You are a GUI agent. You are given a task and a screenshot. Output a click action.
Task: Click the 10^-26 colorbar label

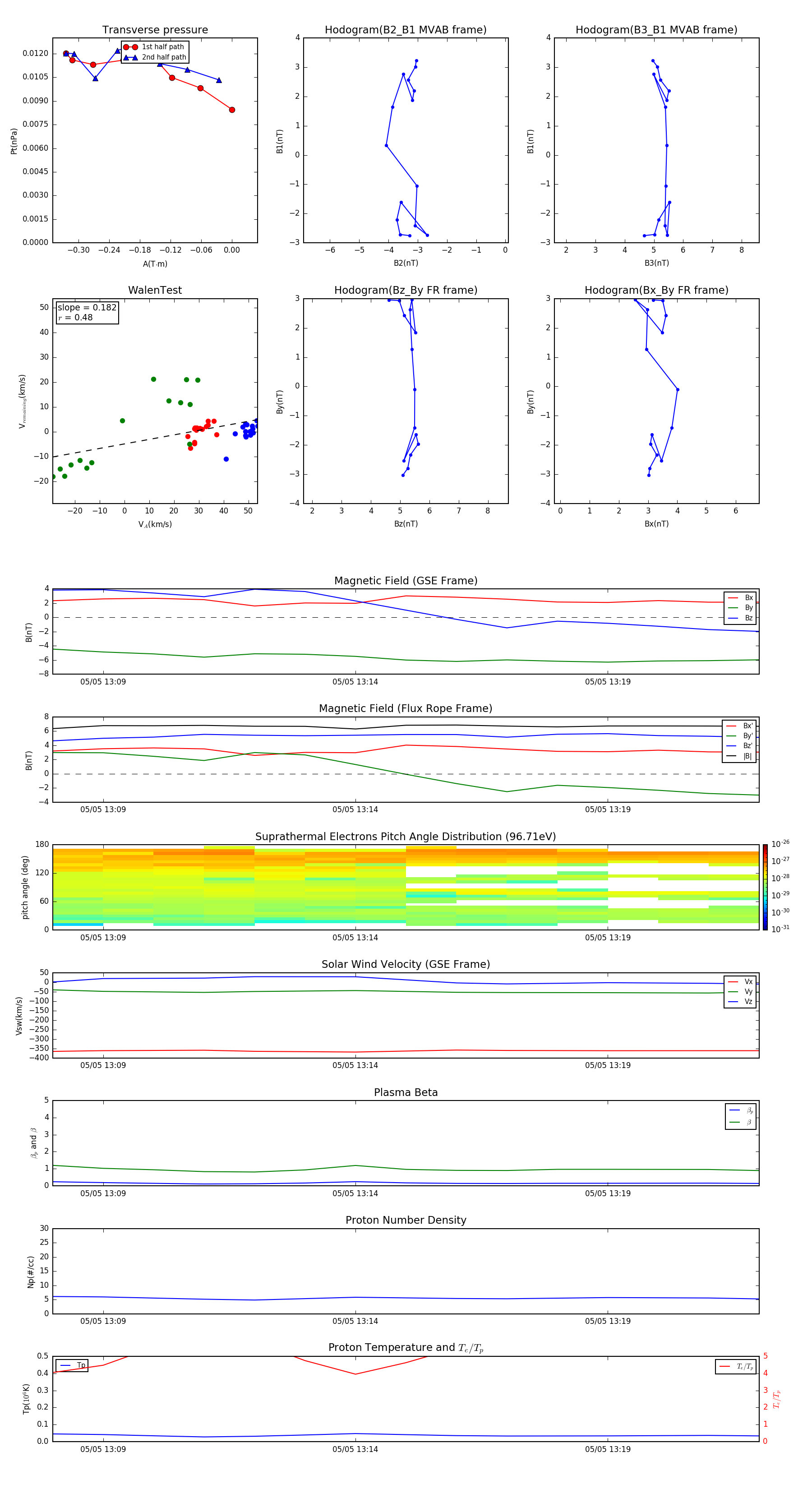(x=780, y=844)
